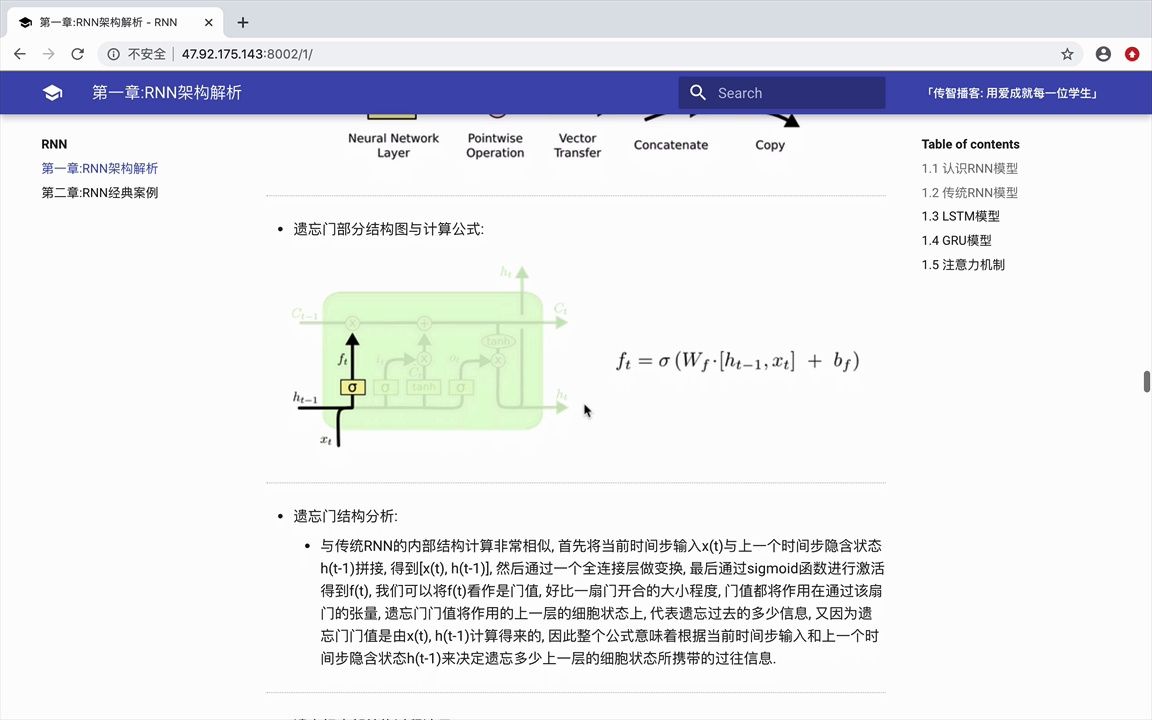Click the forward navigation arrow
Screen dimensions: 1152x720
pos(49,54)
